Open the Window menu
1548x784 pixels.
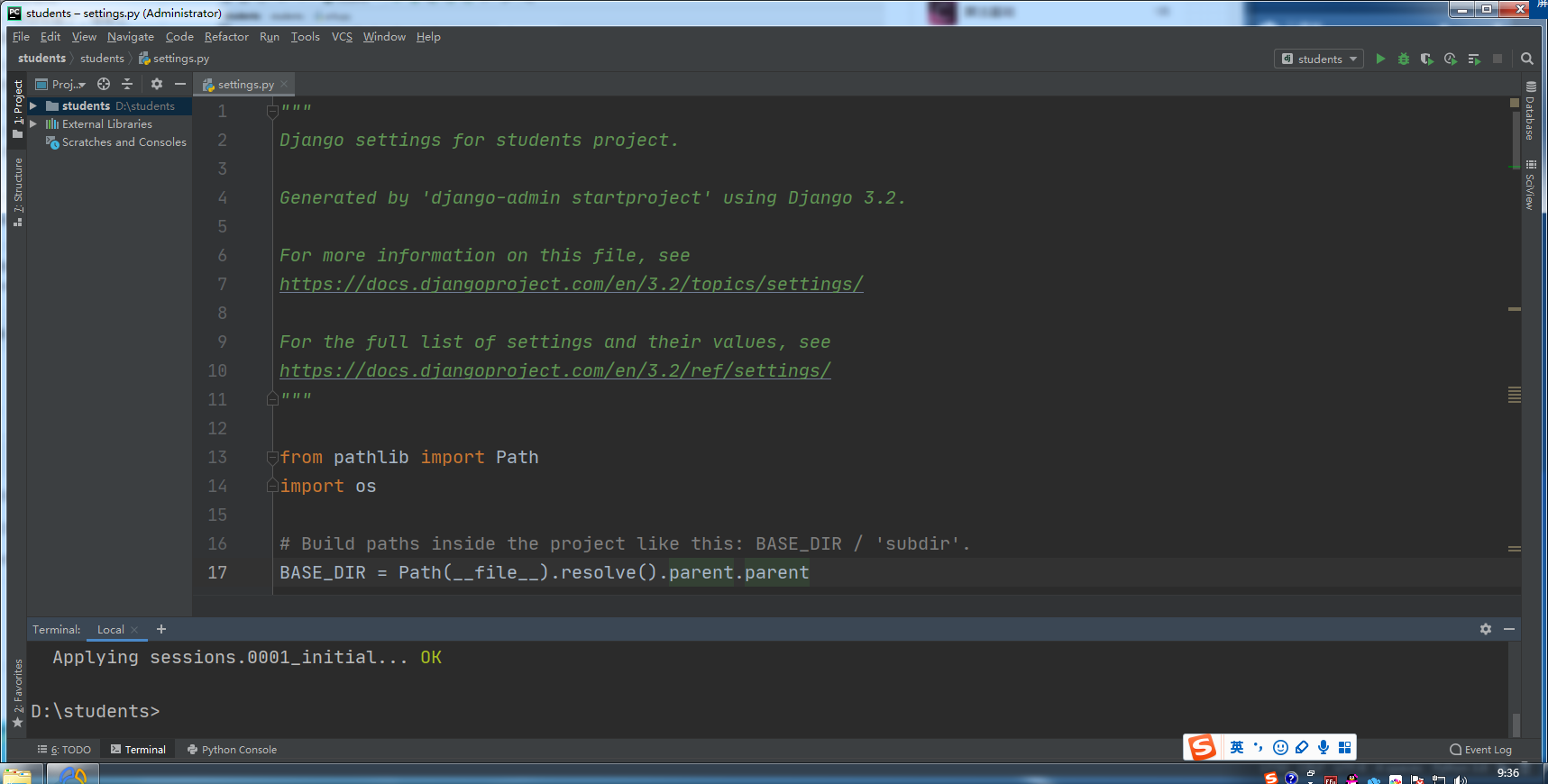pos(384,37)
